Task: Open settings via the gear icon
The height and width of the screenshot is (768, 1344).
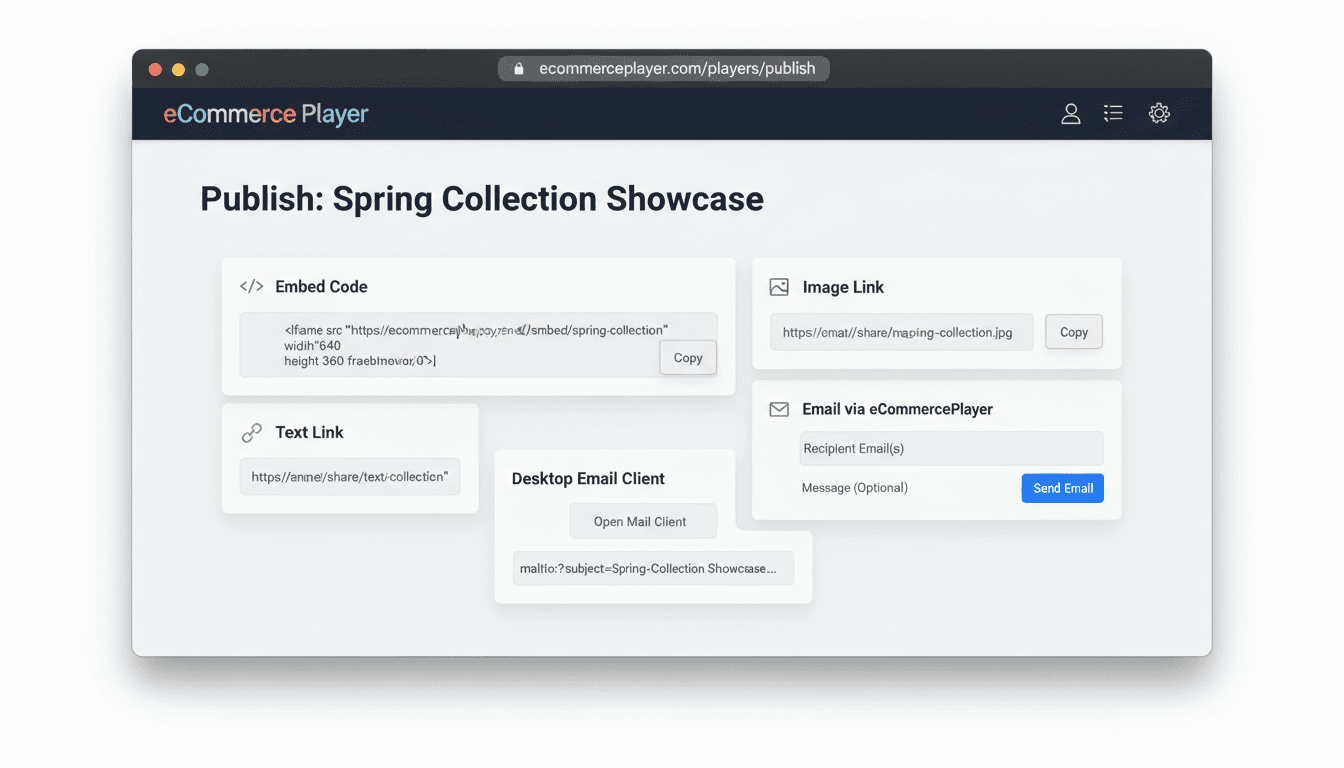Action: [1159, 113]
